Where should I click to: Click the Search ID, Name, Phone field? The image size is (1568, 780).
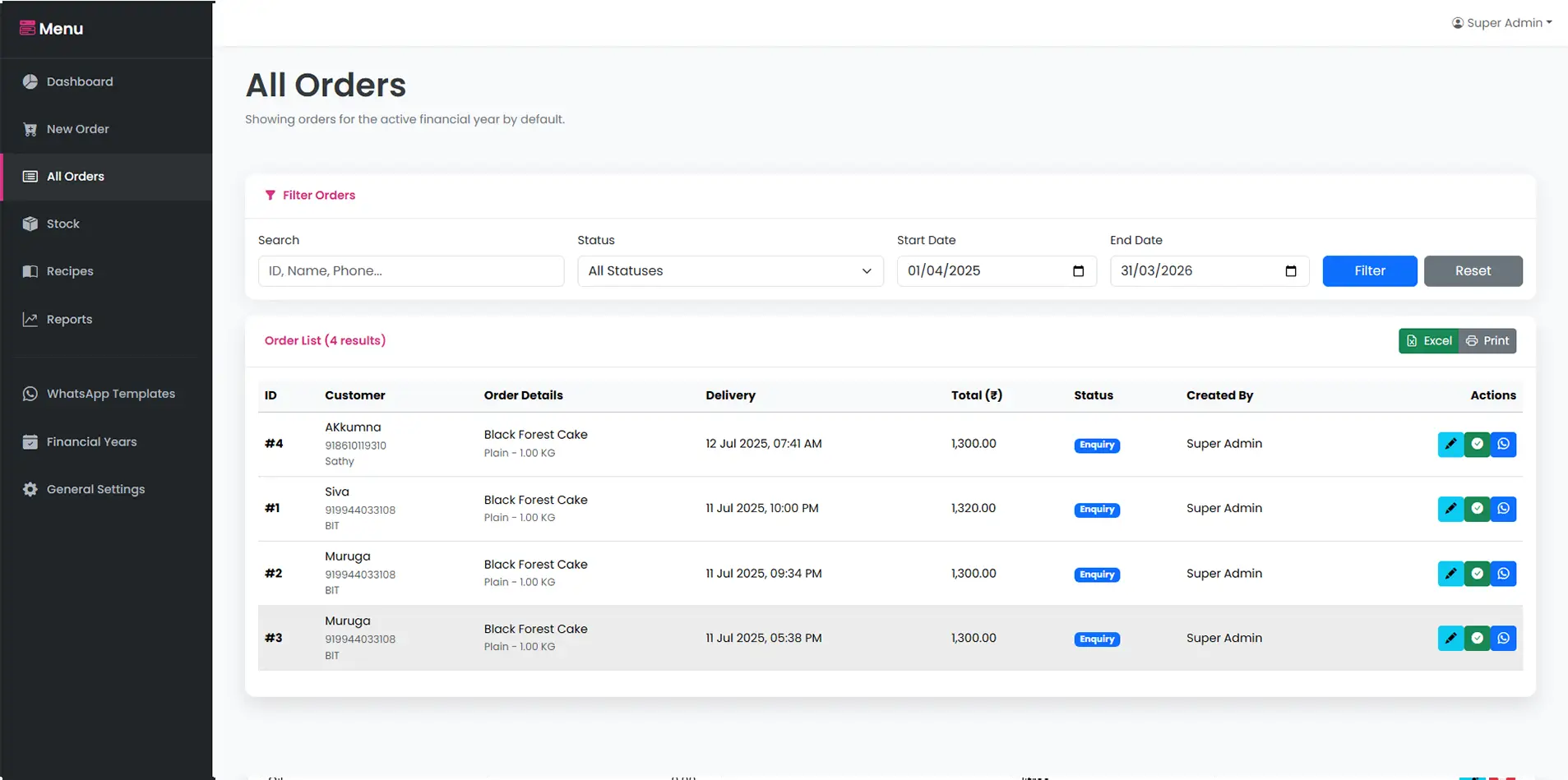click(x=410, y=271)
